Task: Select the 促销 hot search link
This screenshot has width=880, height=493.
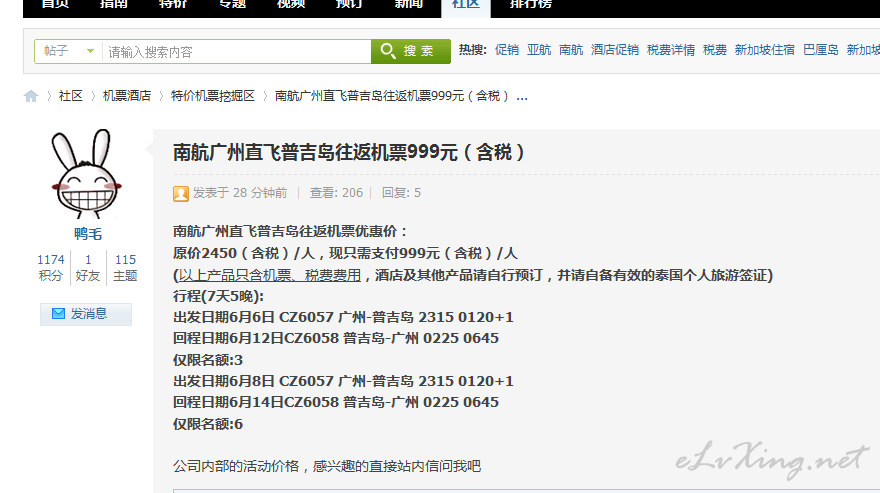Action: tap(507, 50)
